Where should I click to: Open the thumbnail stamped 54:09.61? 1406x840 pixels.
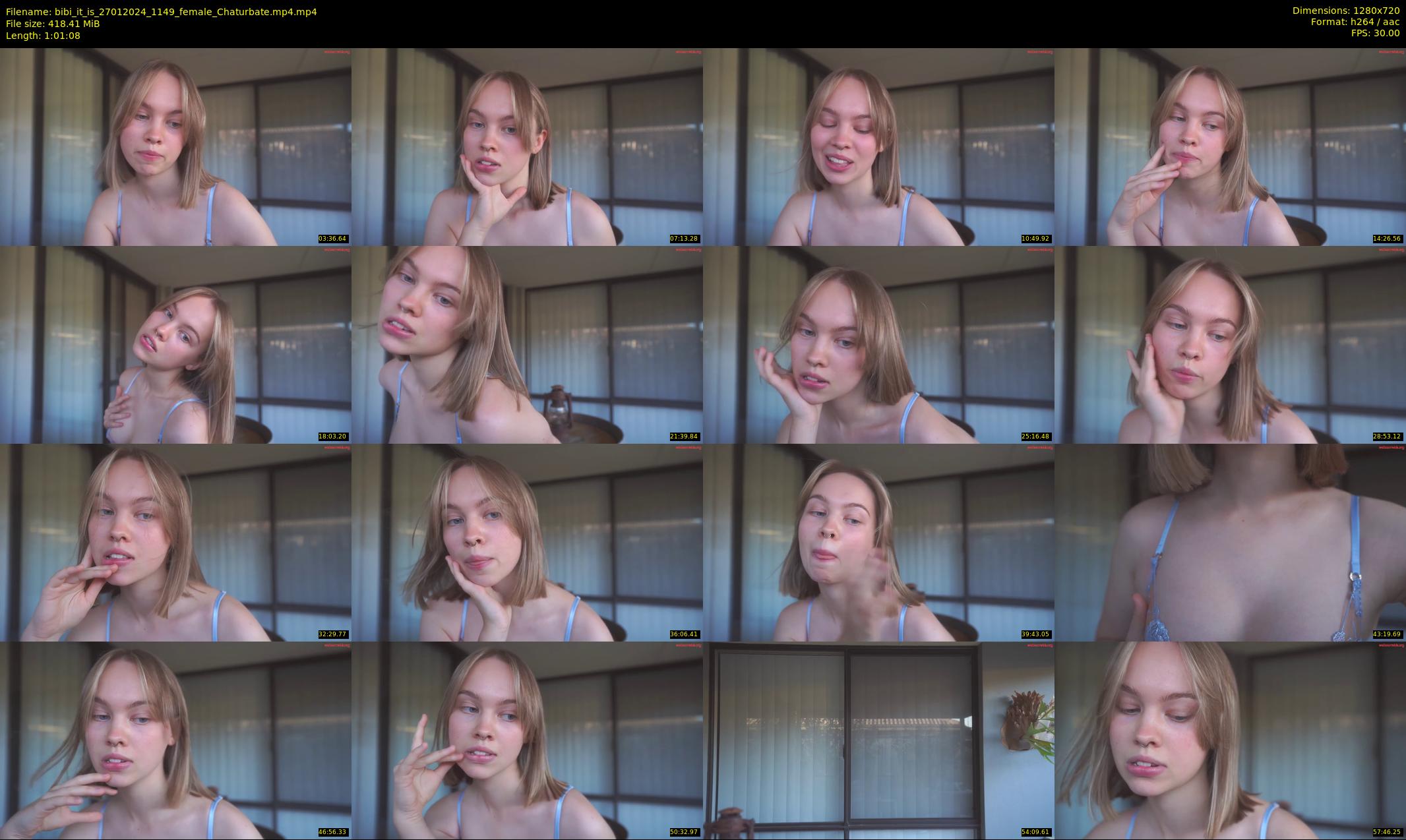878,740
